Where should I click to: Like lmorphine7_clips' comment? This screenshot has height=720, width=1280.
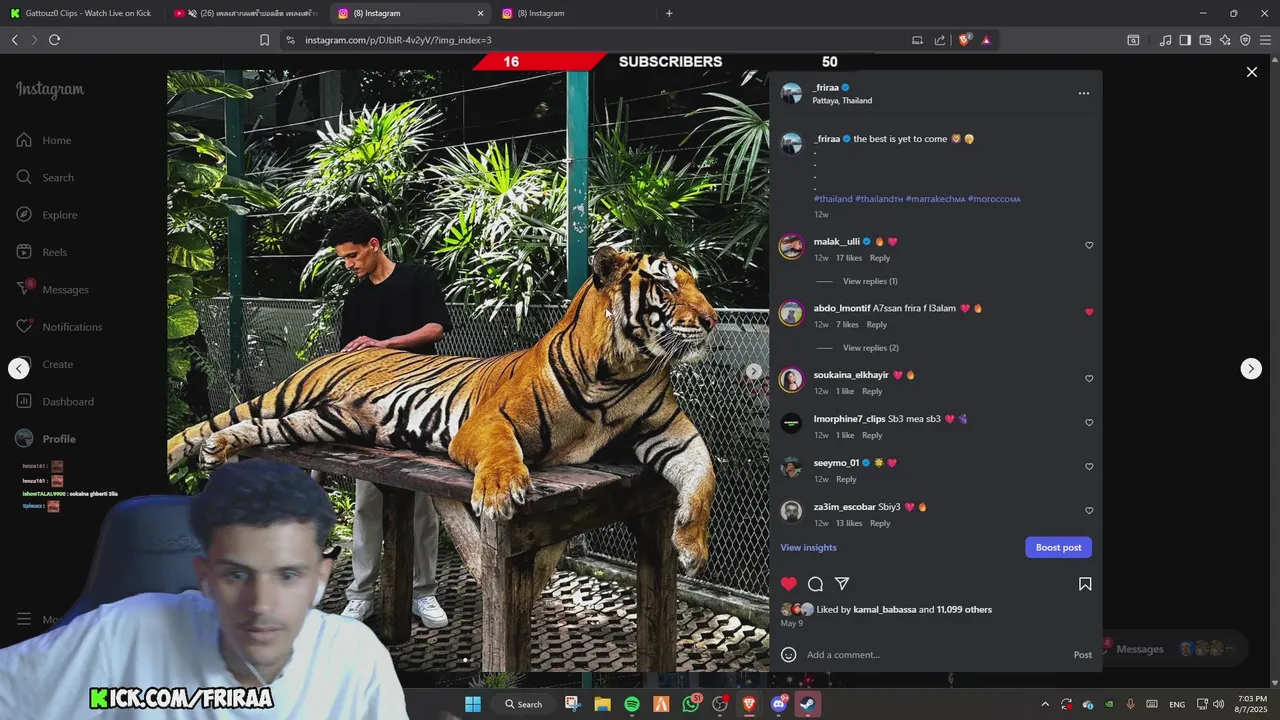[x=1089, y=423]
